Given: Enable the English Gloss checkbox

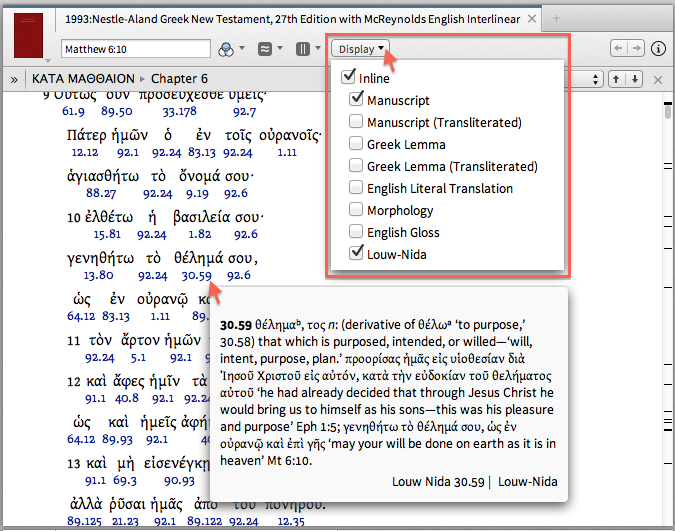Looking at the screenshot, I should [356, 231].
